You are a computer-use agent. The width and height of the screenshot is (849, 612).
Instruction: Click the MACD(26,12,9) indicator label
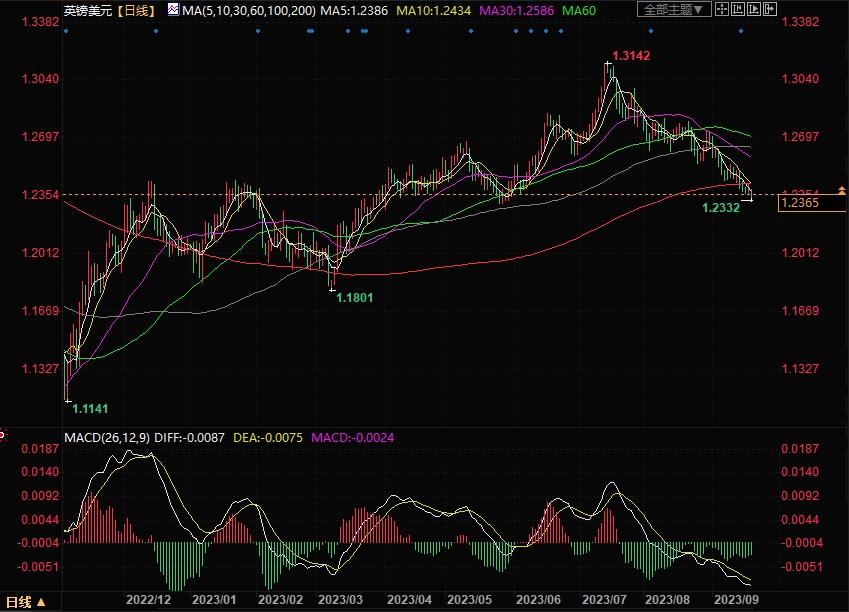tap(107, 438)
